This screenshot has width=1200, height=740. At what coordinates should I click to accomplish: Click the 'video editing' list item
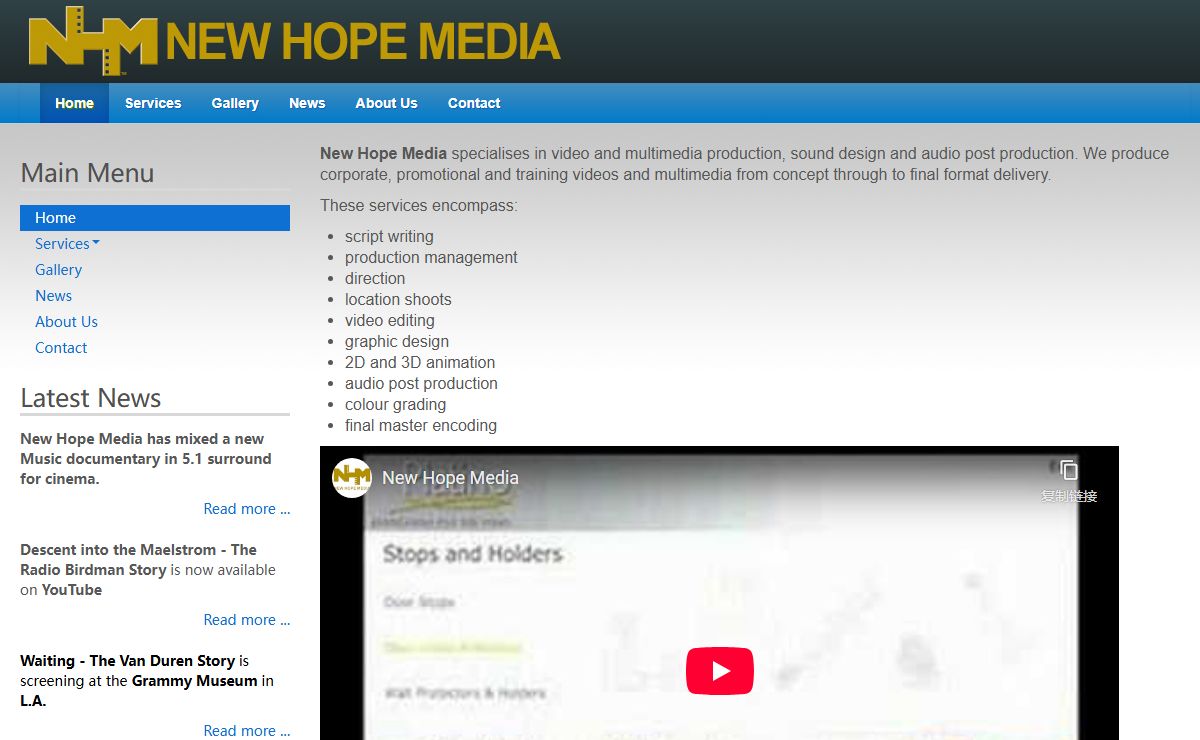click(390, 321)
